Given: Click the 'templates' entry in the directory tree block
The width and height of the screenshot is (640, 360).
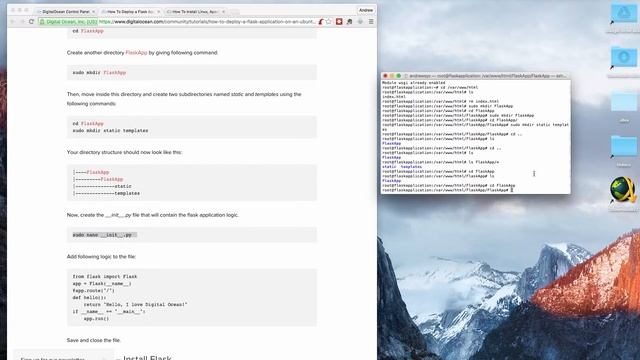Looking at the screenshot, I should coord(127,193).
